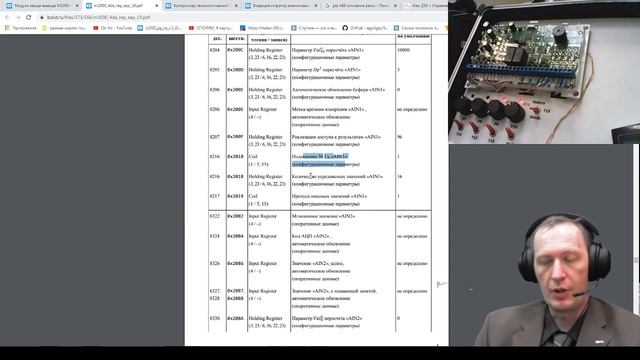Click register number 8207
Image resolution: width=640 pixels, height=360 pixels.
point(215,137)
